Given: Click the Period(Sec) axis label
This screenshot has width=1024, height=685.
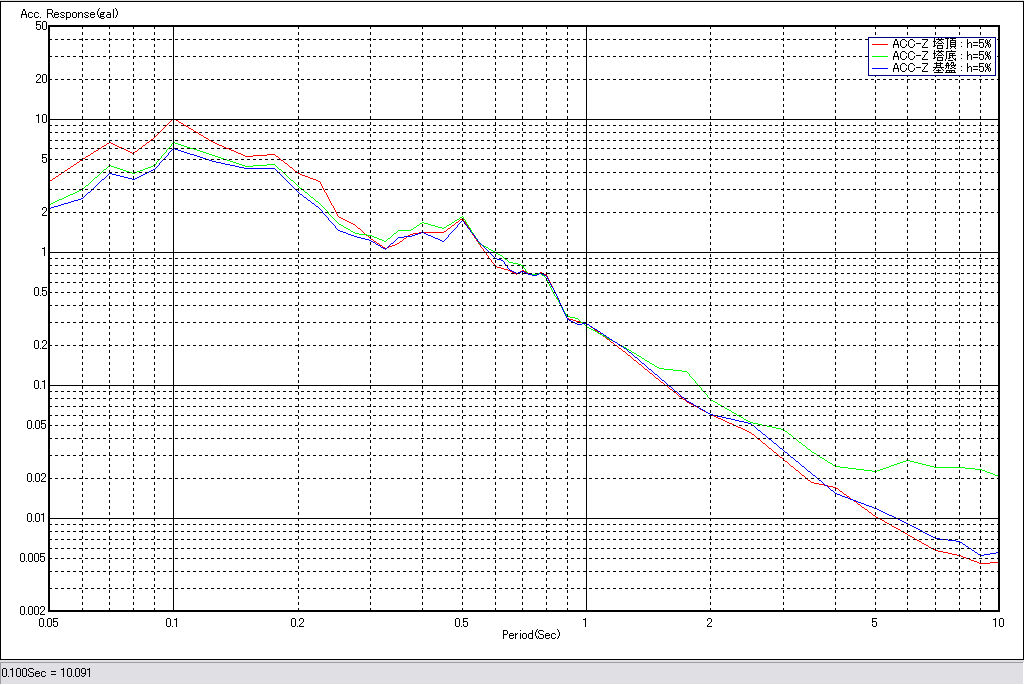Looking at the screenshot, I should 531,635.
